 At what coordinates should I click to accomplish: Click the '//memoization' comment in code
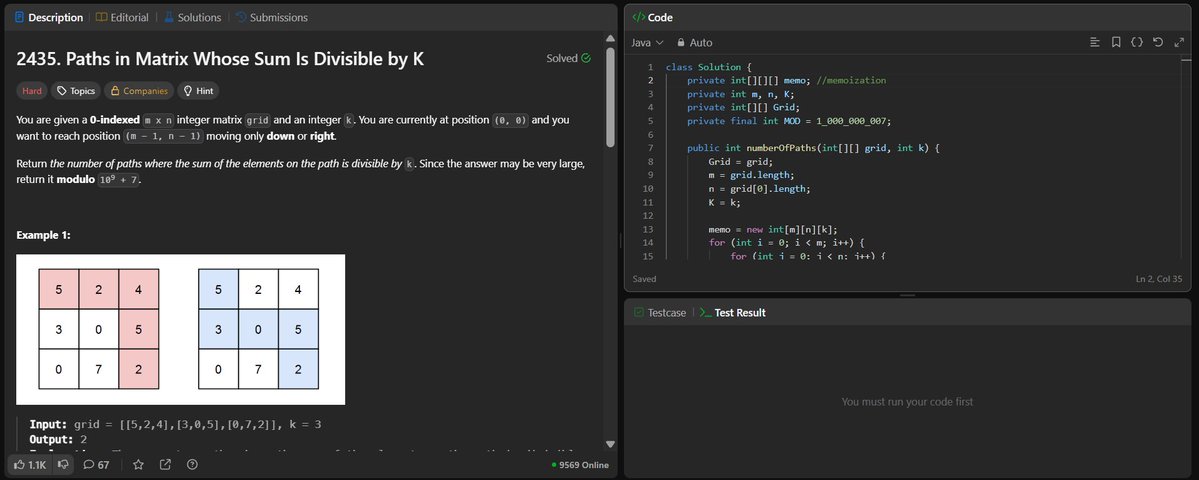[x=851, y=80]
